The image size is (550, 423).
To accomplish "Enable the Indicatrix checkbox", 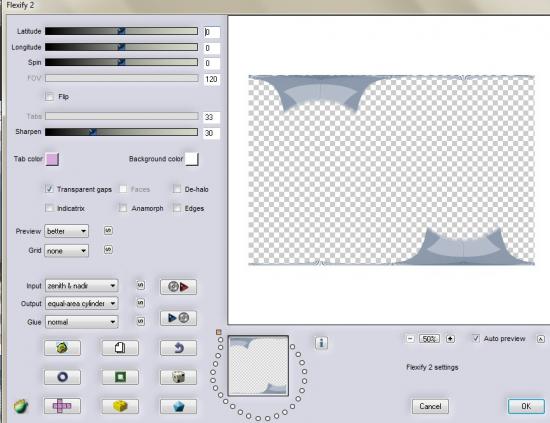I will [x=49, y=208].
